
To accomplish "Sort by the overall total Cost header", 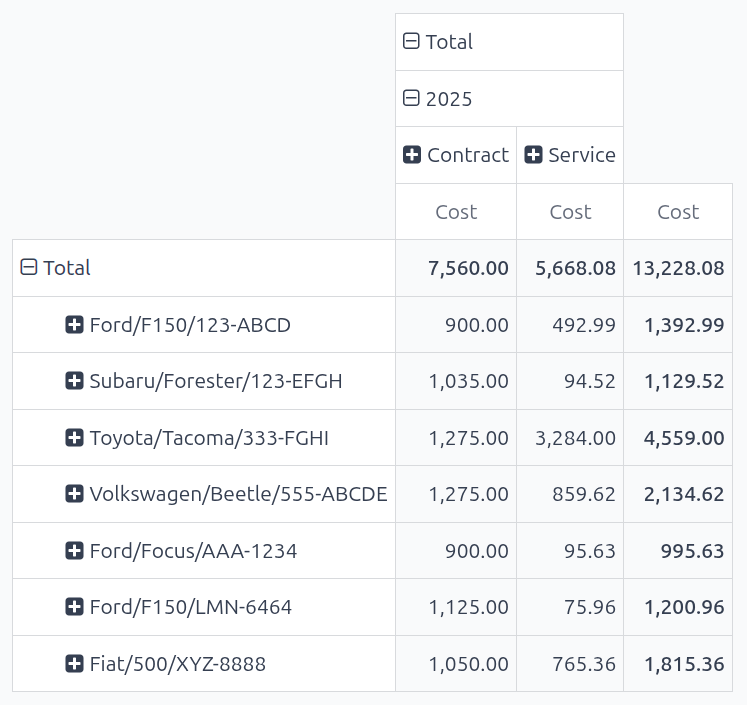I will (x=678, y=212).
